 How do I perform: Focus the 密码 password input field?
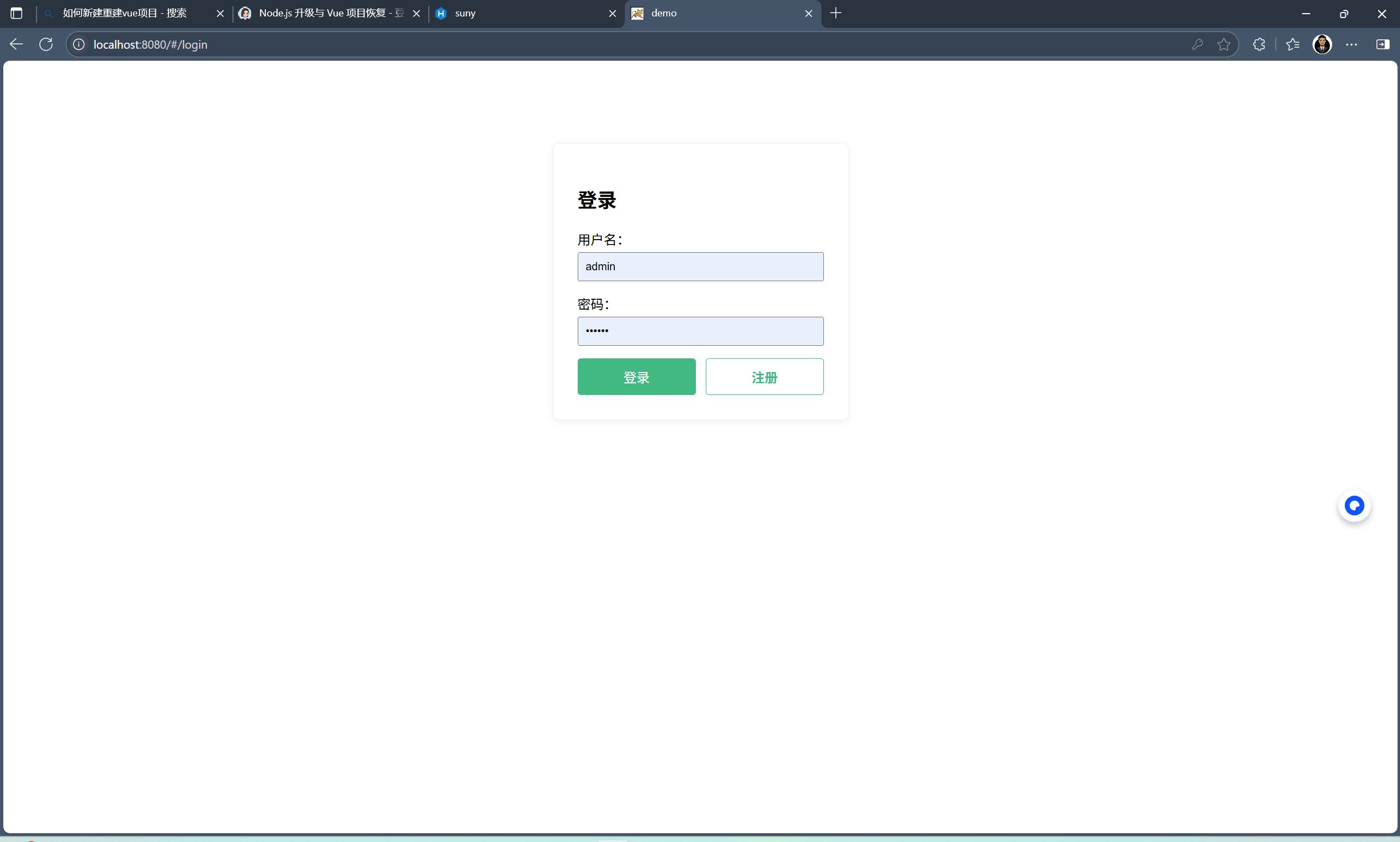[701, 332]
